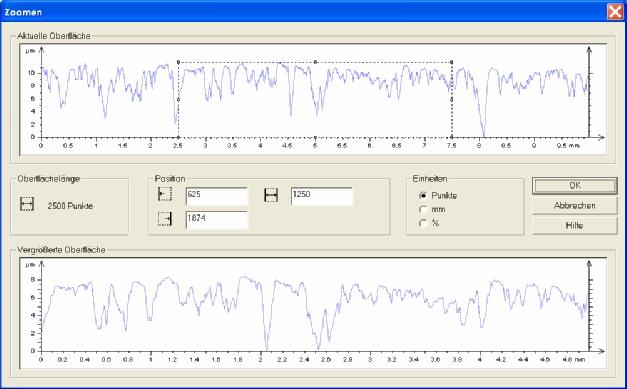Image resolution: width=627 pixels, height=389 pixels.
Task: Switch units to mm
Action: coord(423,209)
